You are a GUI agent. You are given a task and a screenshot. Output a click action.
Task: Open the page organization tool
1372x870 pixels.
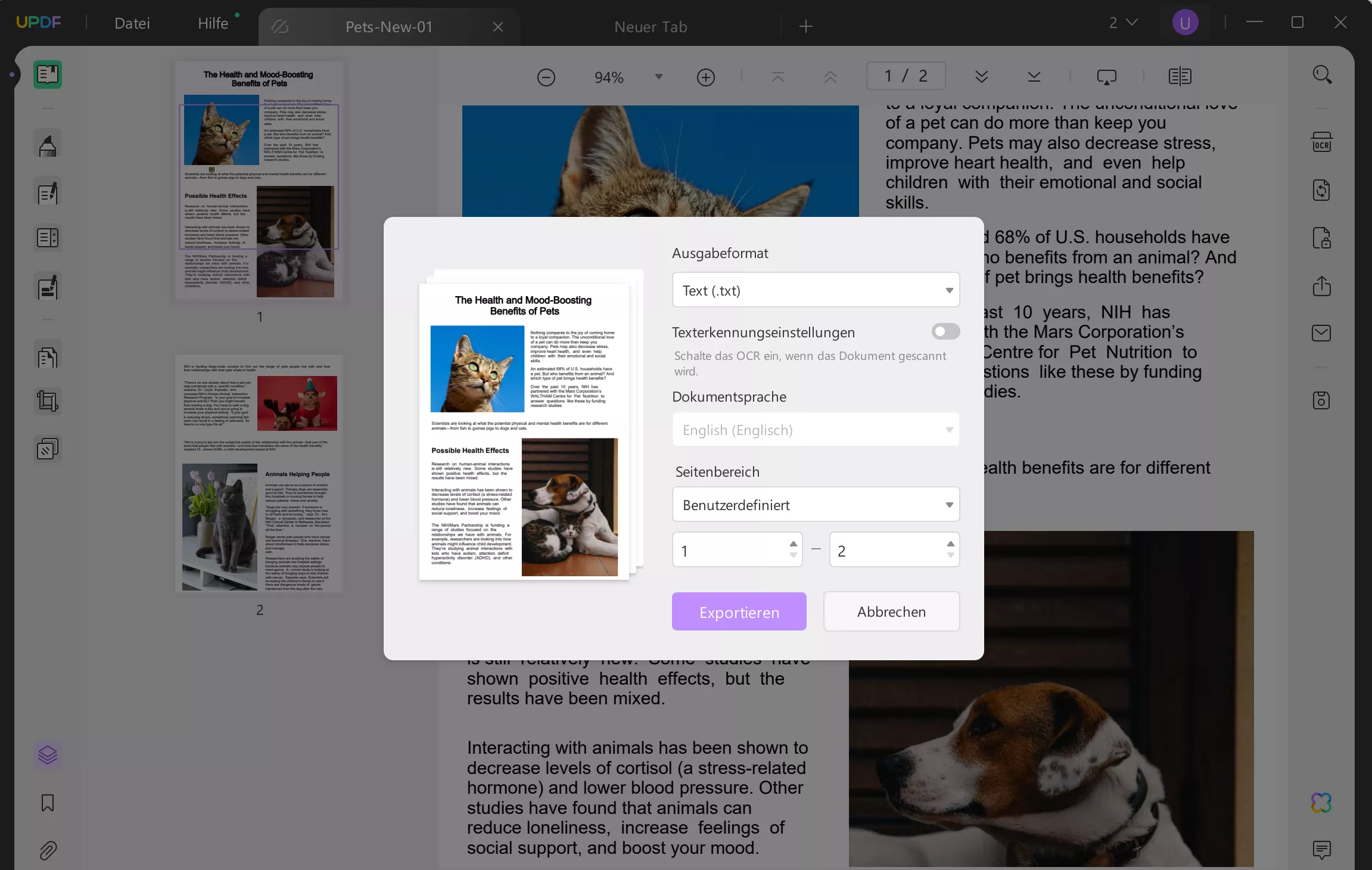coord(48,356)
